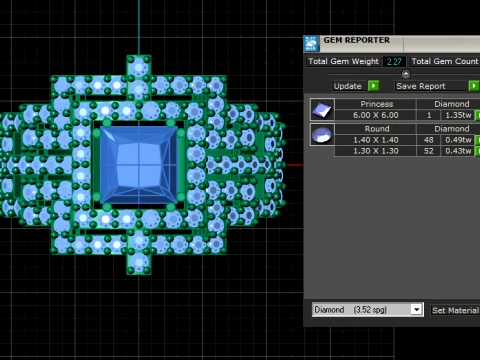Image resolution: width=480 pixels, height=360 pixels.
Task: Click the Set Material button
Action: [455, 310]
